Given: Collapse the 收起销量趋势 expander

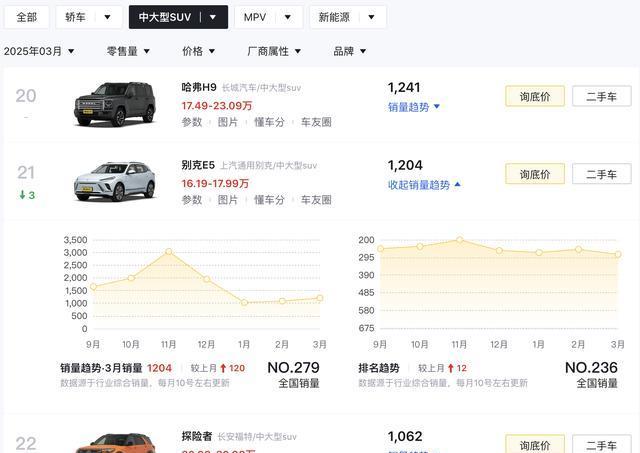Looking at the screenshot, I should [x=424, y=184].
